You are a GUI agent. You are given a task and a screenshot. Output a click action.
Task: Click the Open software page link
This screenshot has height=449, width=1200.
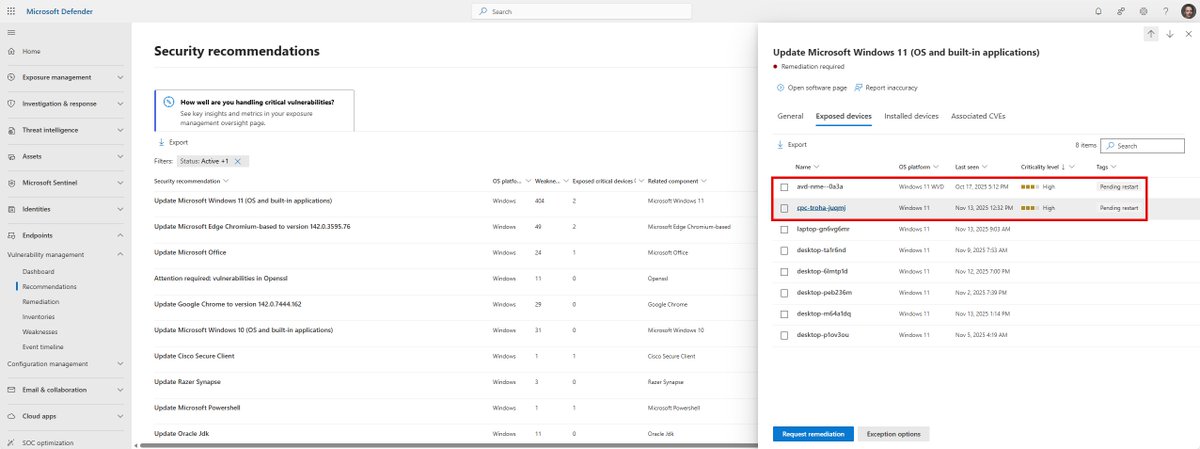coord(817,88)
